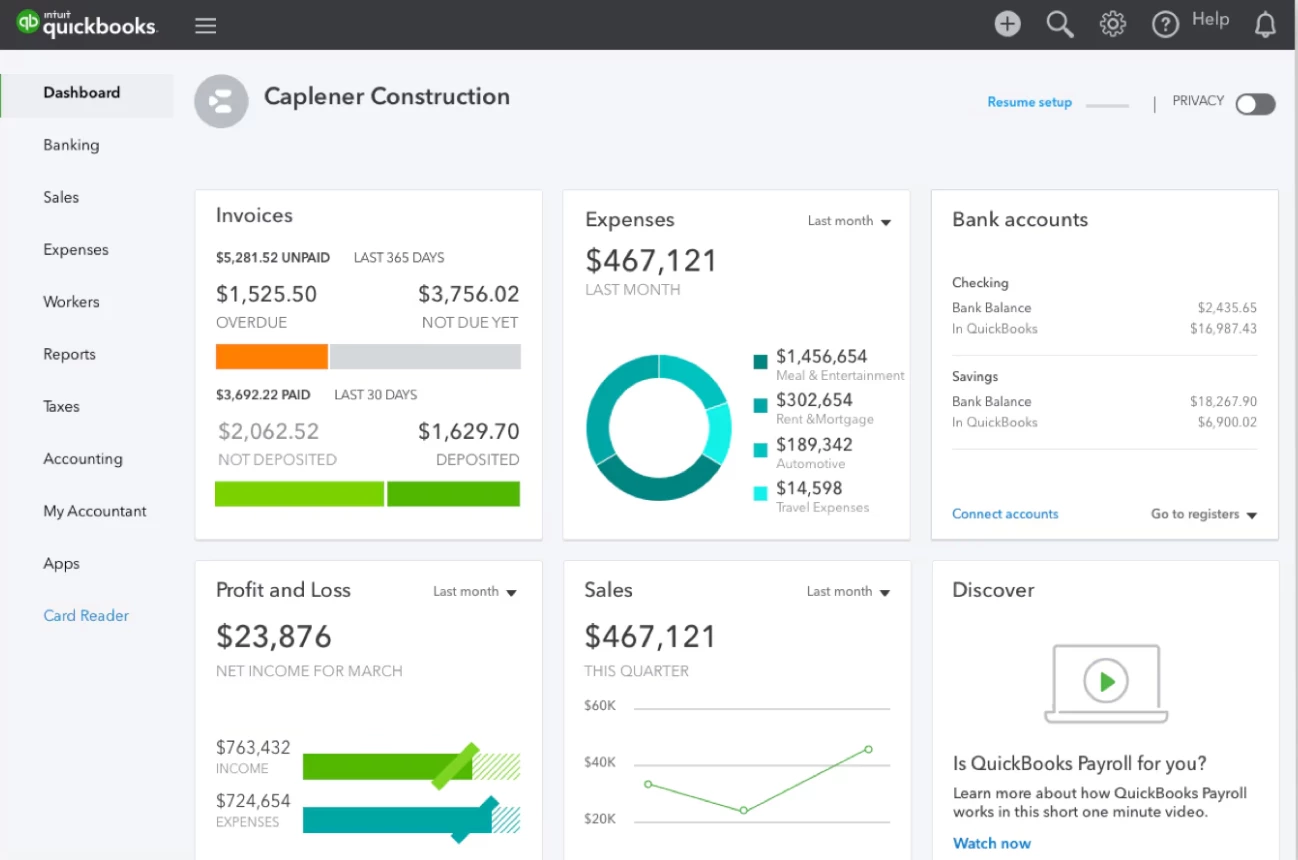
Task: Click the Travel Expenses legend swatch
Action: [760, 493]
